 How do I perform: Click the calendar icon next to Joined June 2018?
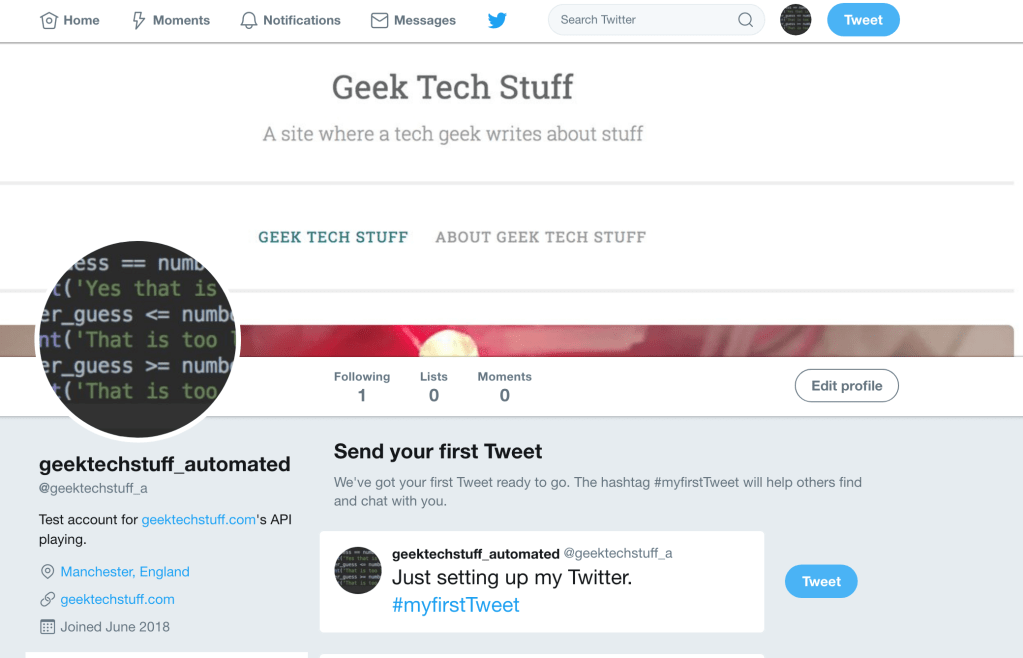[x=46, y=626]
